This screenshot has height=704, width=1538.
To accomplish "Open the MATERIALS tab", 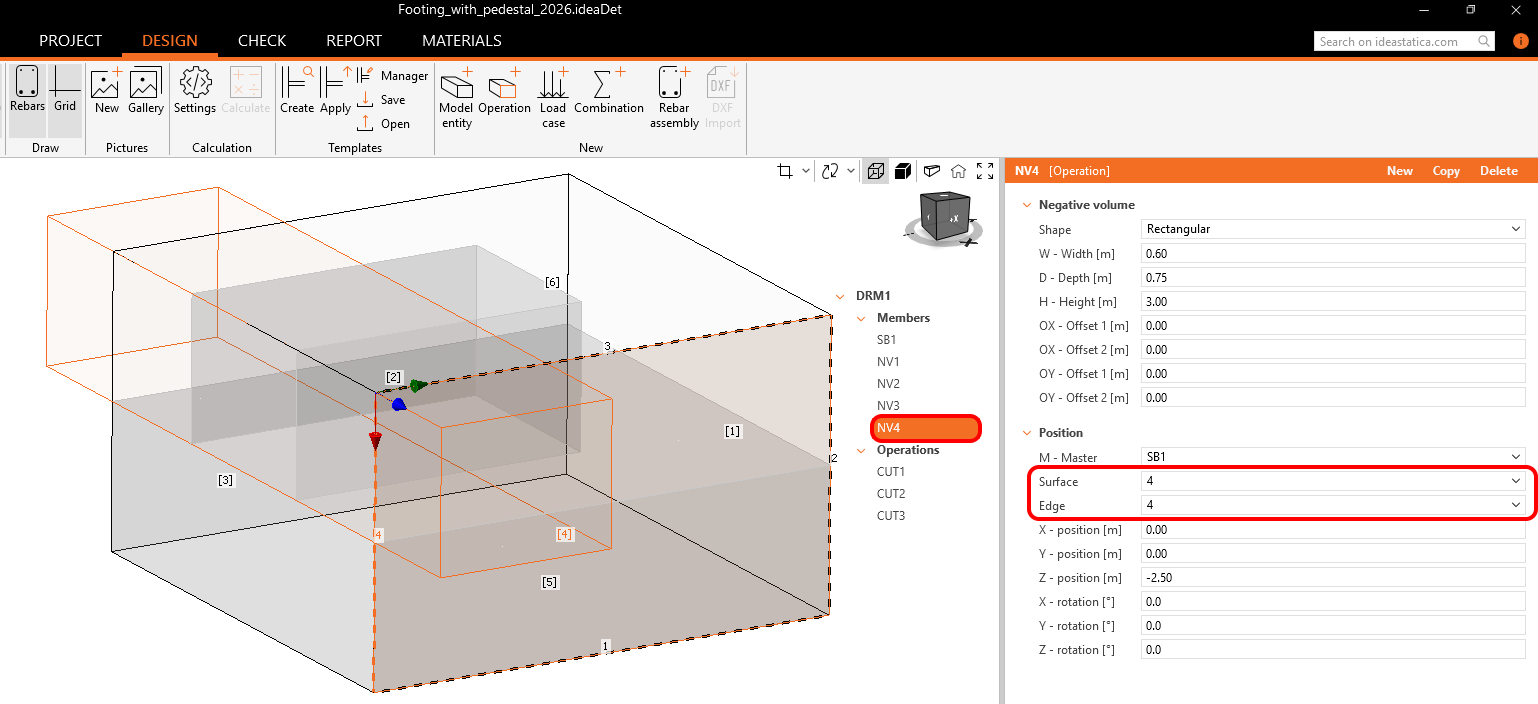I will [461, 41].
